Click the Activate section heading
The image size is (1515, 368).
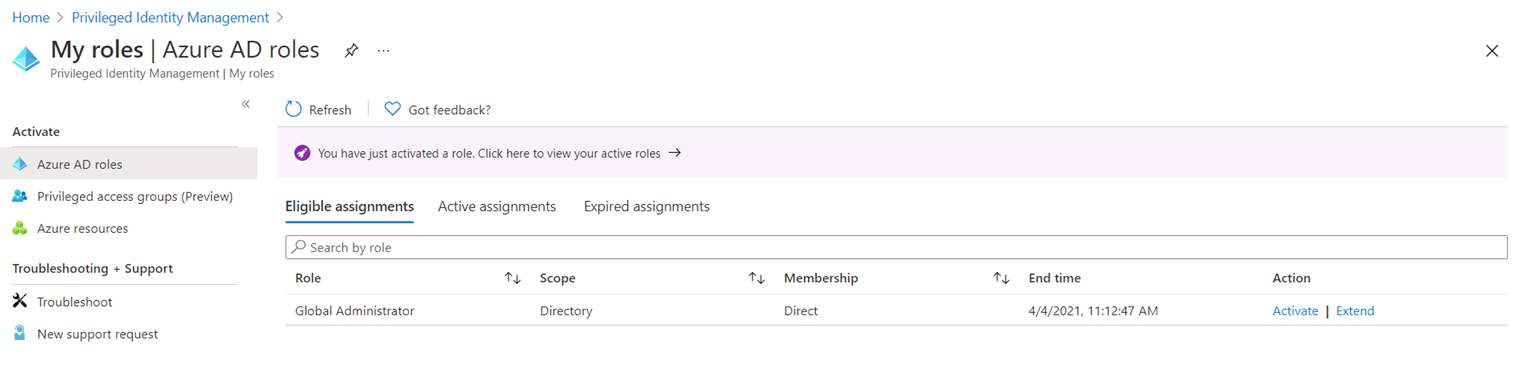coord(36,131)
